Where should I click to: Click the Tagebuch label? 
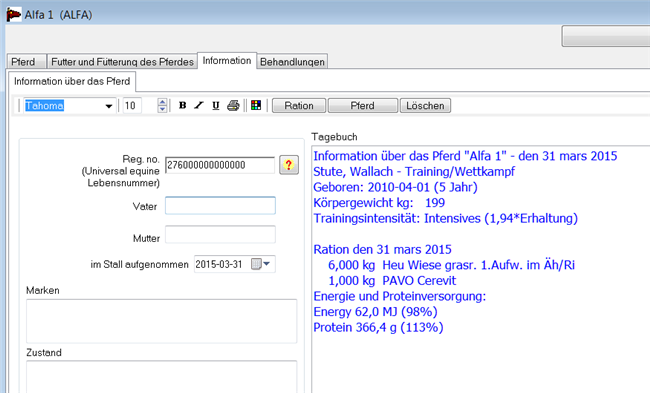click(335, 137)
